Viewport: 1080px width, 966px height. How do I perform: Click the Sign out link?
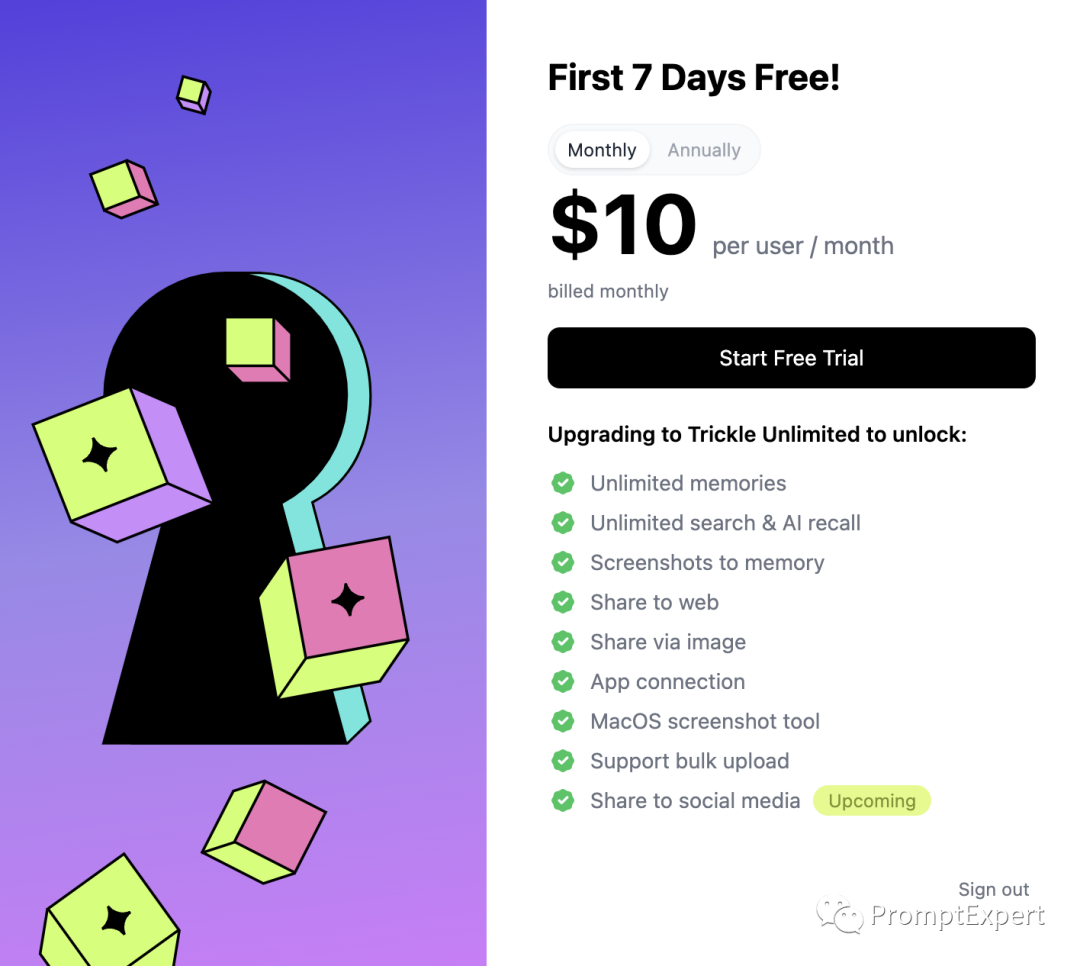tap(993, 889)
